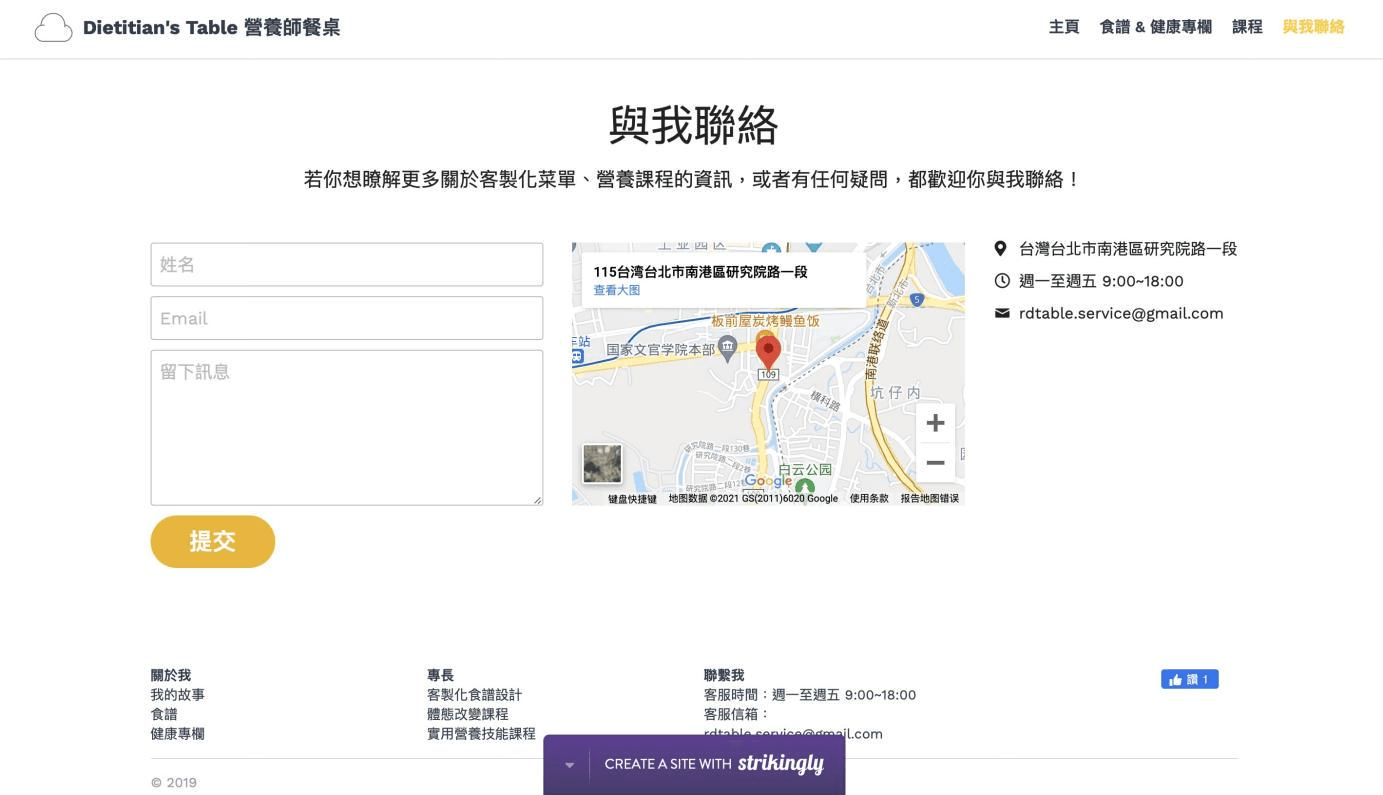Click the 留下訊息 message textarea
The height and width of the screenshot is (795, 1383).
(x=346, y=427)
